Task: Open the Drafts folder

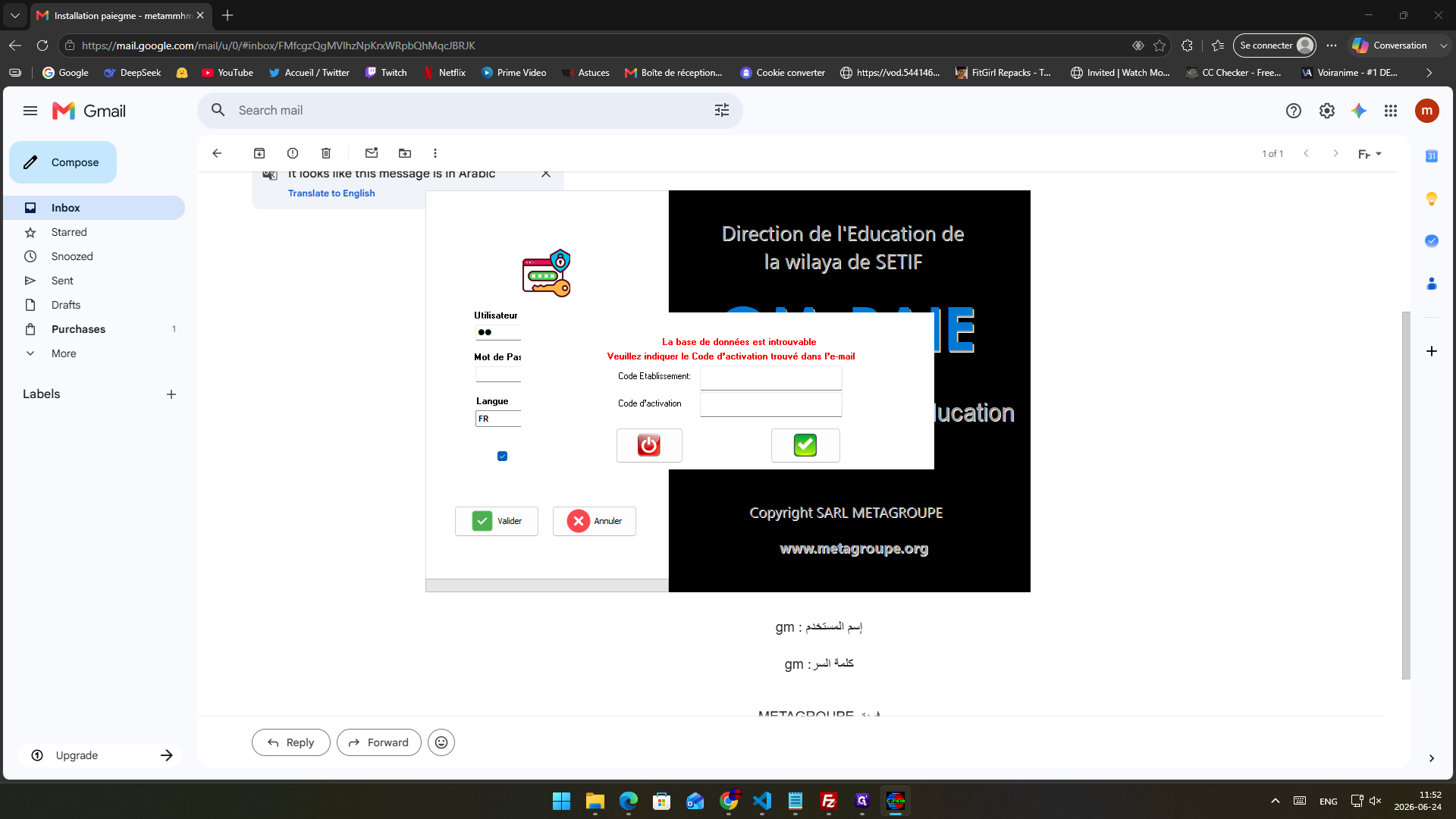Action: (94, 305)
